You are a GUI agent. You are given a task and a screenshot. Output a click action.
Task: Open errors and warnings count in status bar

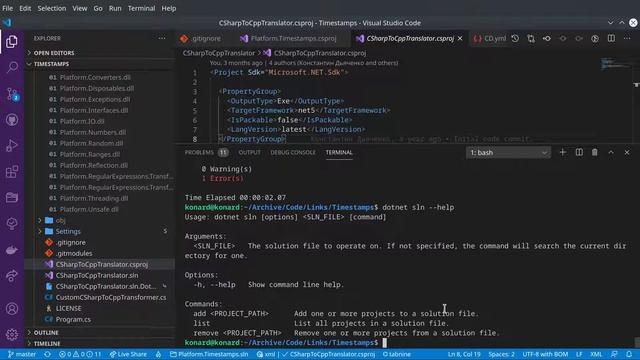tap(80, 354)
